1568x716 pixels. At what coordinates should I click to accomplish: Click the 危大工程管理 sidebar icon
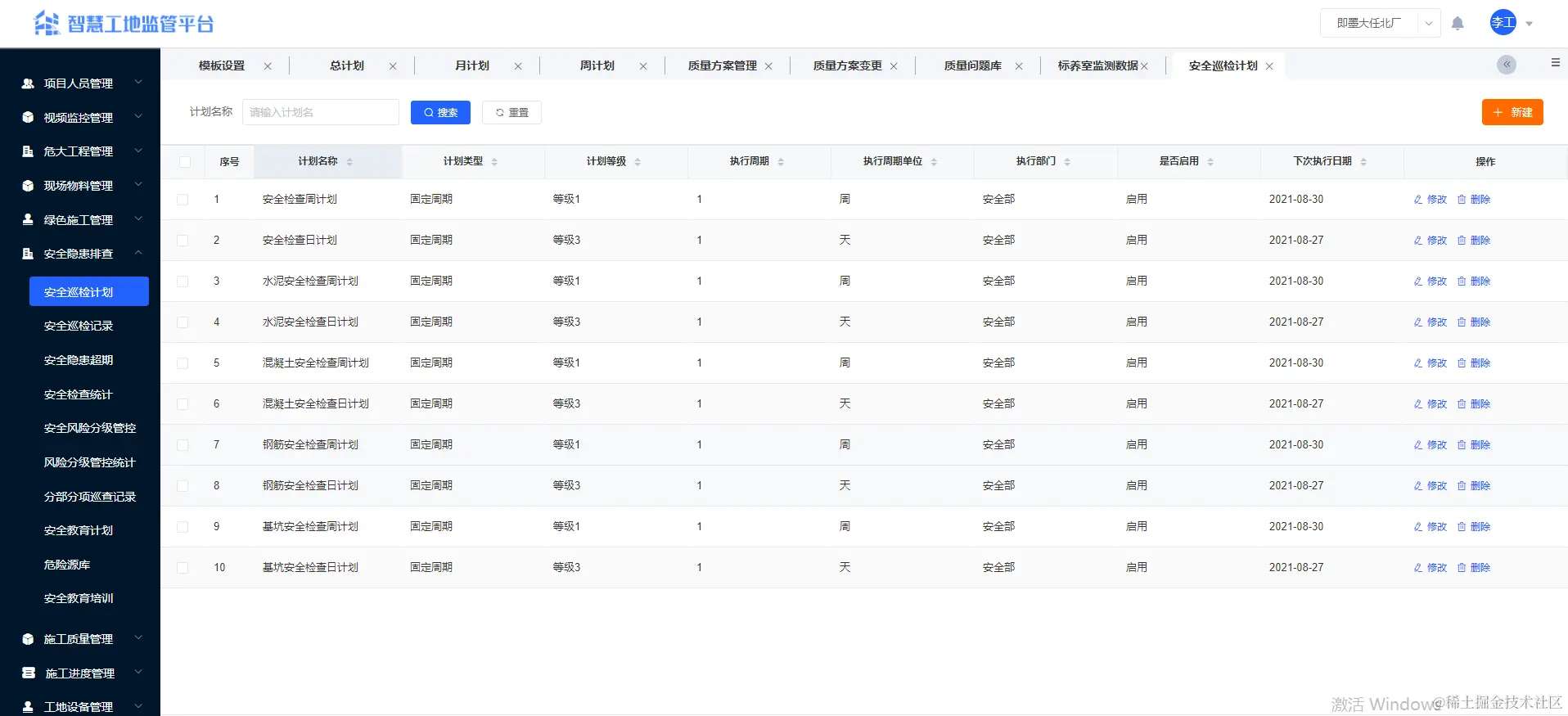click(28, 151)
